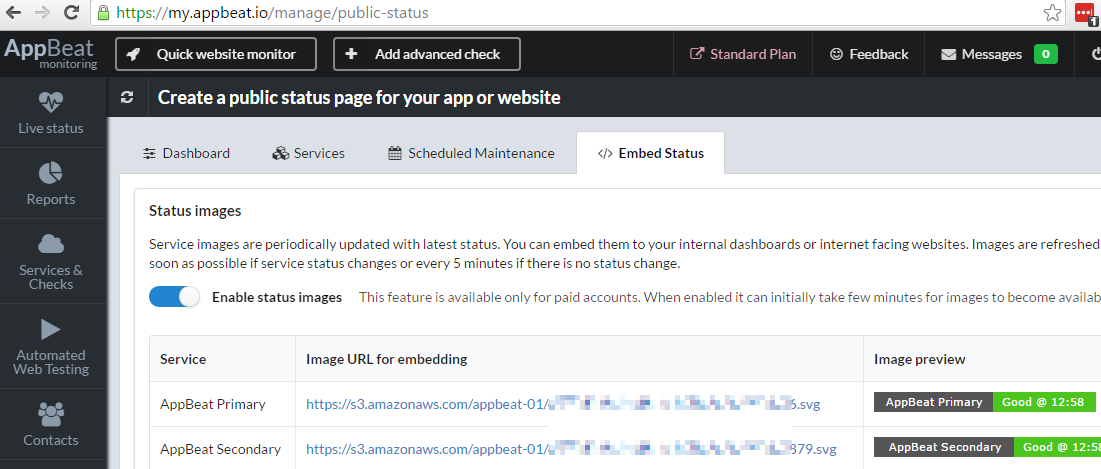Image resolution: width=1101 pixels, height=469 pixels.
Task: Click the power icon in the top bar
Action: pyautogui.click(x=1096, y=54)
